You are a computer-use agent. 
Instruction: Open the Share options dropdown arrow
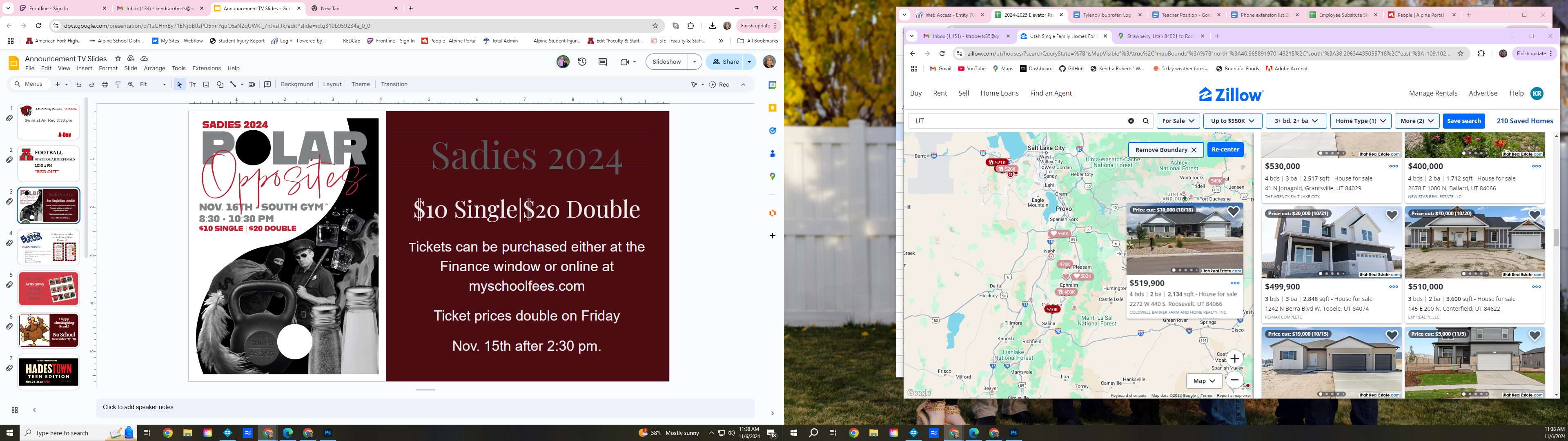tap(749, 62)
